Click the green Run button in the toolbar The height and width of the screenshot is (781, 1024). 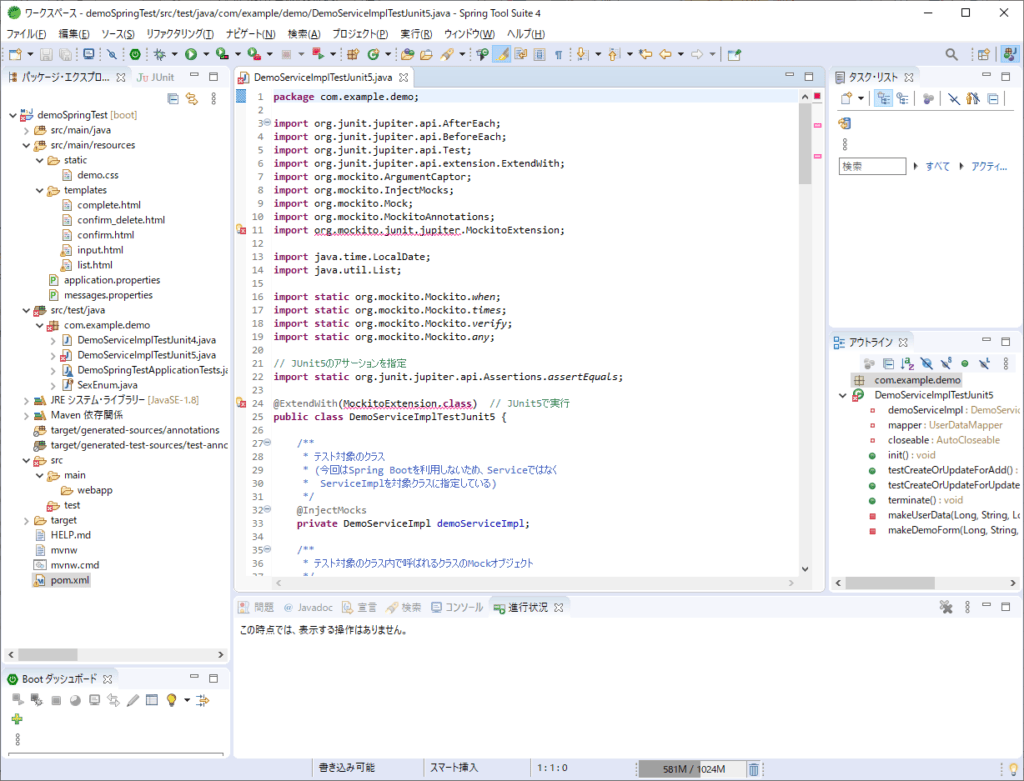click(x=191, y=55)
